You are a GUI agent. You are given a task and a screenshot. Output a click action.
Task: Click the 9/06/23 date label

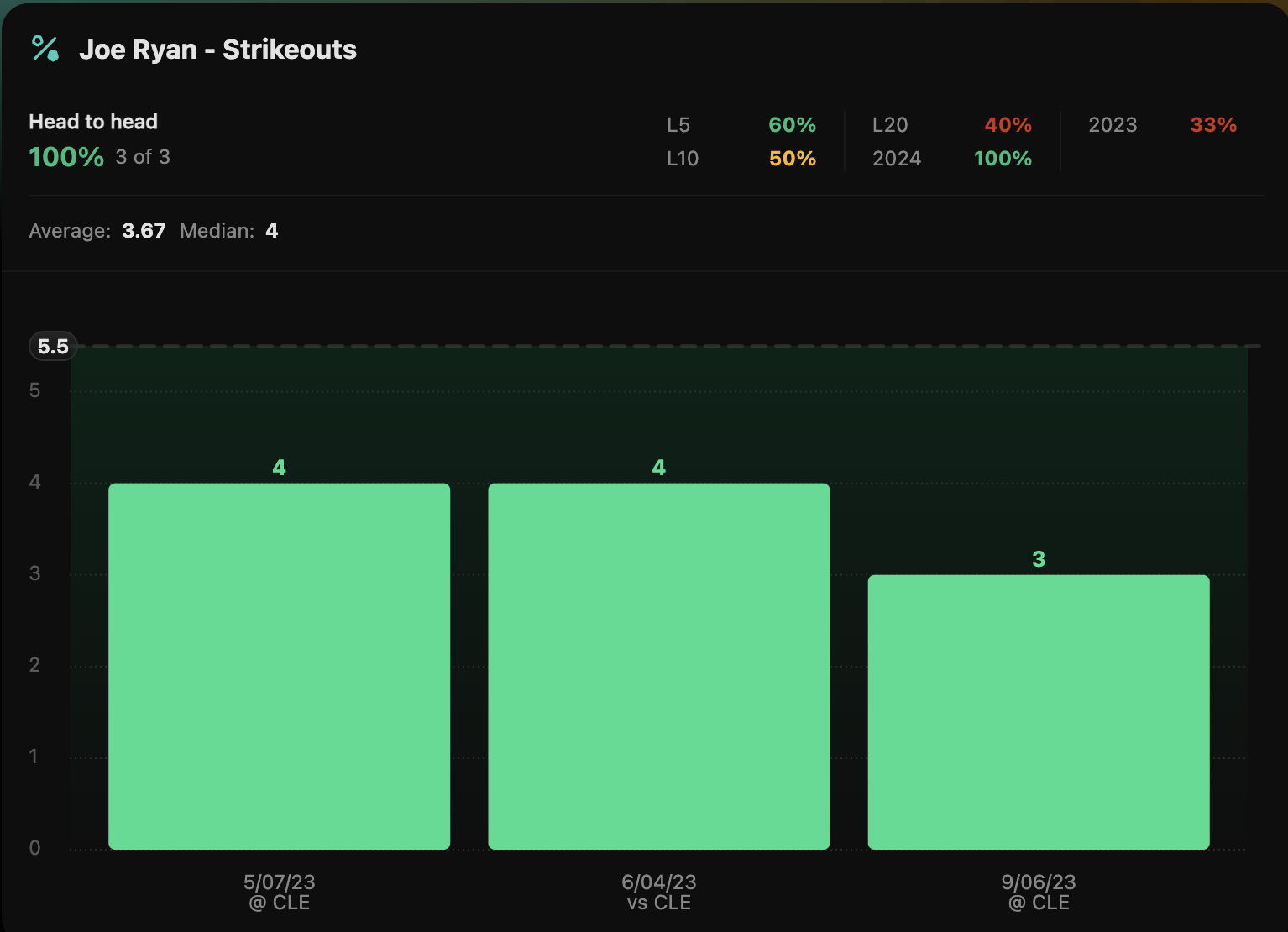click(1038, 882)
